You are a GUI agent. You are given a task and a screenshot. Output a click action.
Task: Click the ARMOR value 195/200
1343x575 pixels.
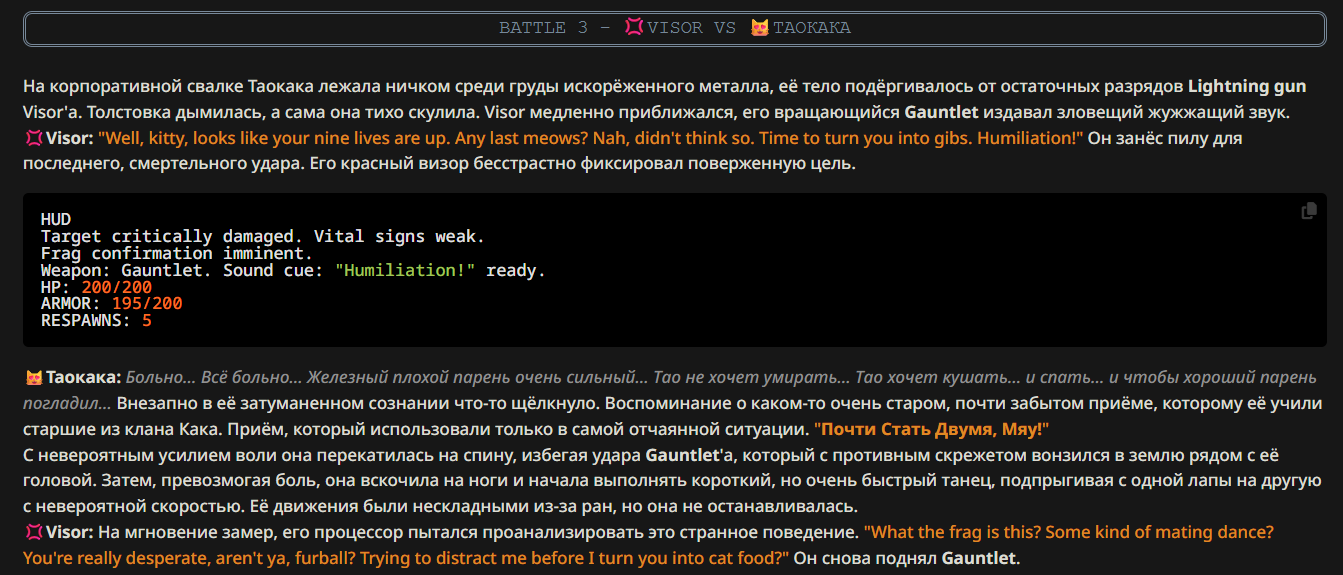pyautogui.click(x=147, y=304)
